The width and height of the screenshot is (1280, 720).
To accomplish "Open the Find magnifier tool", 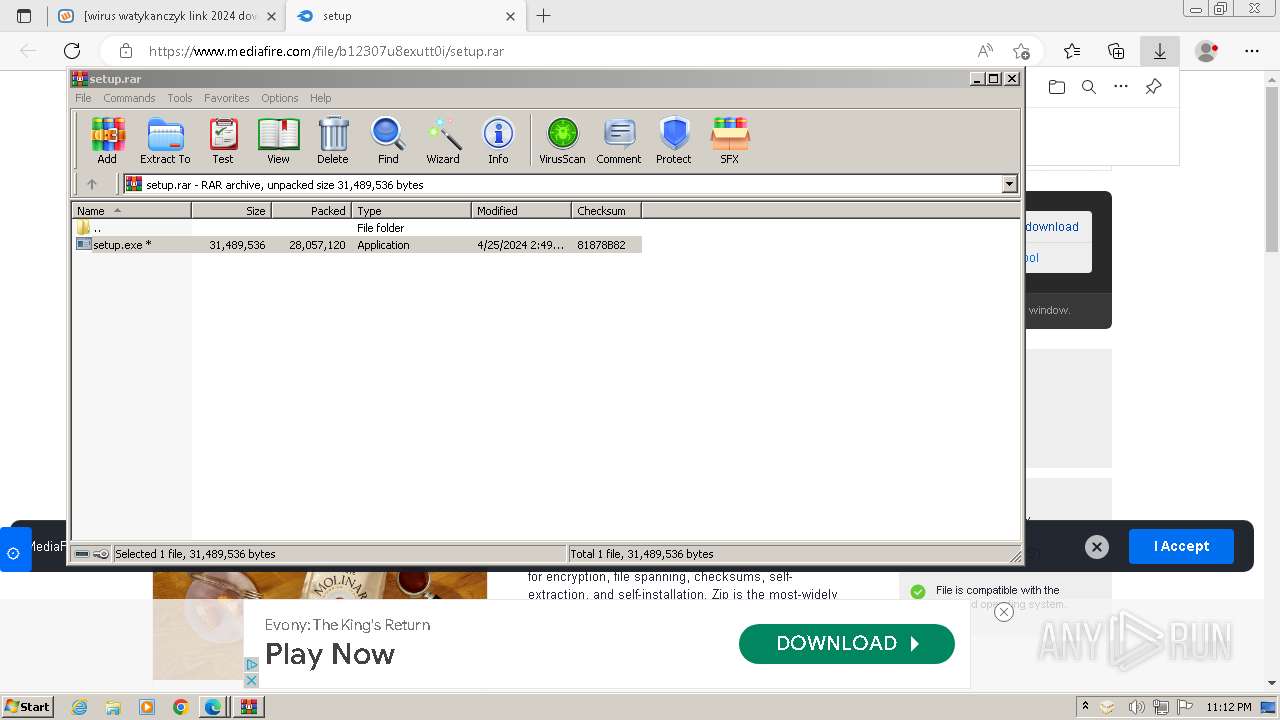I will (388, 140).
